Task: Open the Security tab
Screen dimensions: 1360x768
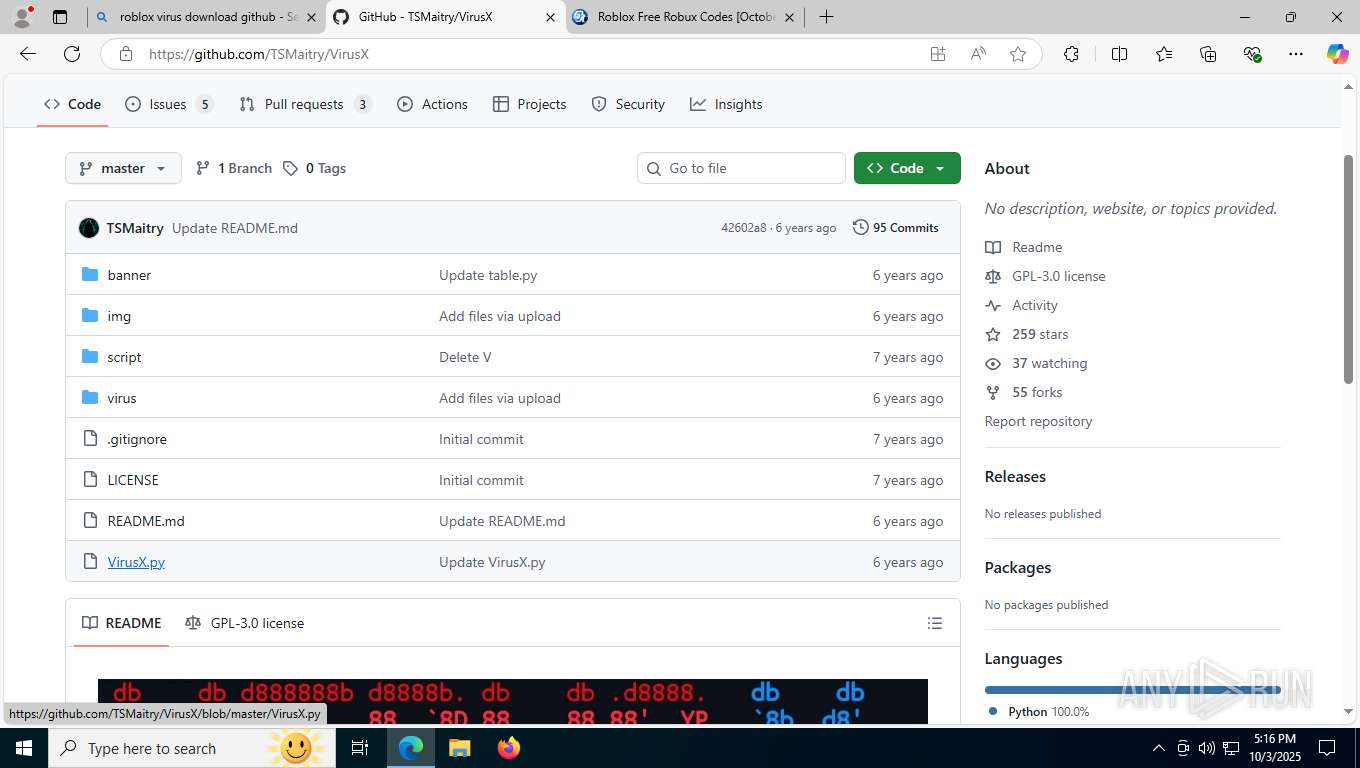Action: 628,104
